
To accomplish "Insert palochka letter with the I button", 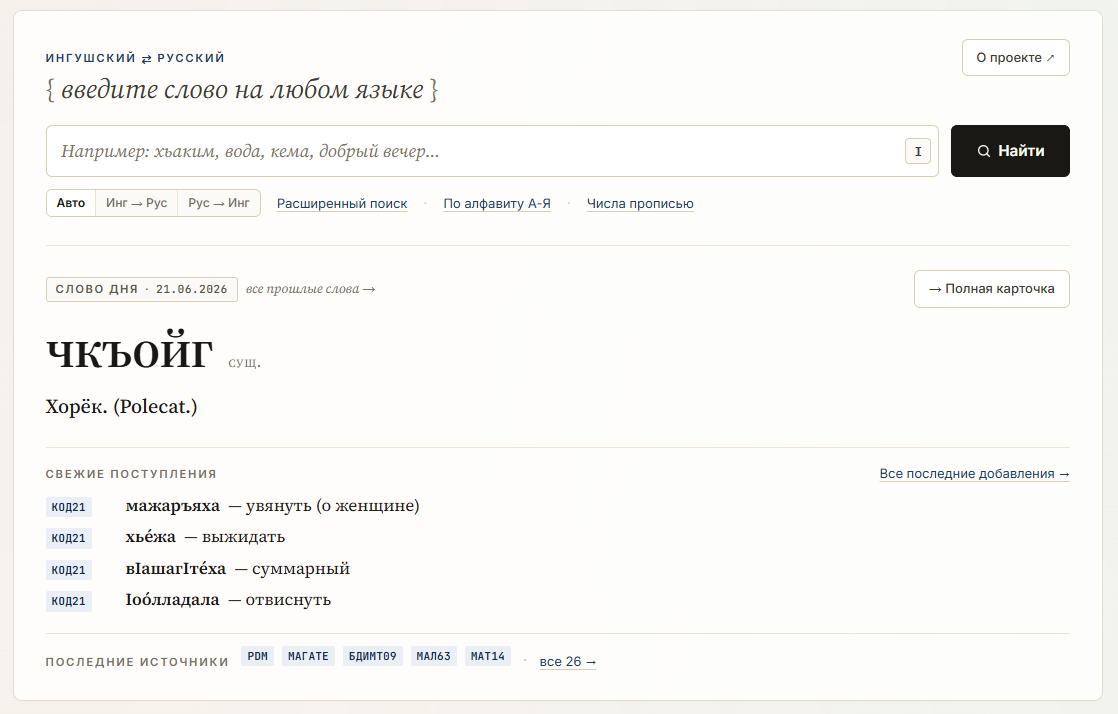I will pos(918,151).
